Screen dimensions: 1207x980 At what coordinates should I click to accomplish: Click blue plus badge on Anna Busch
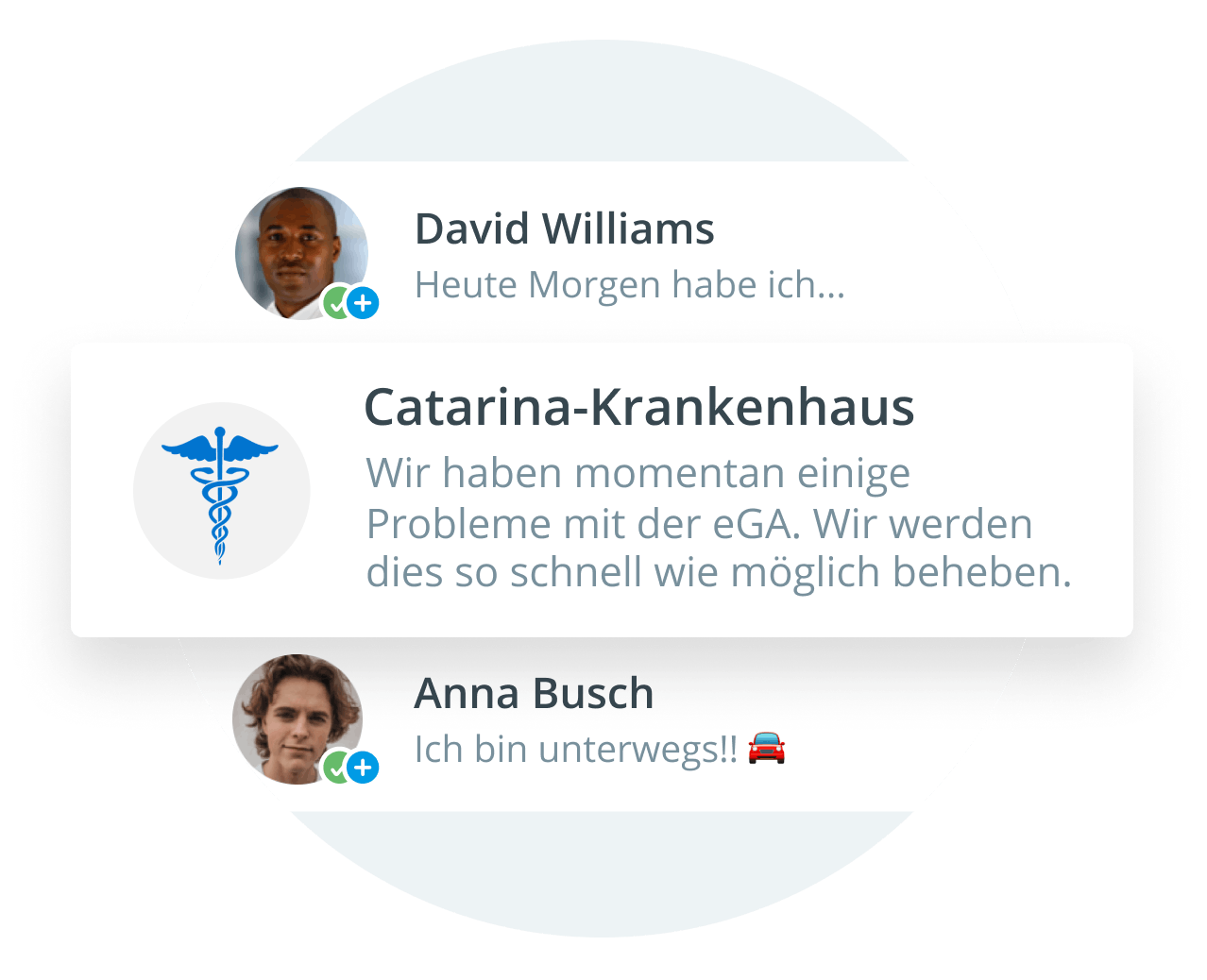[x=363, y=768]
